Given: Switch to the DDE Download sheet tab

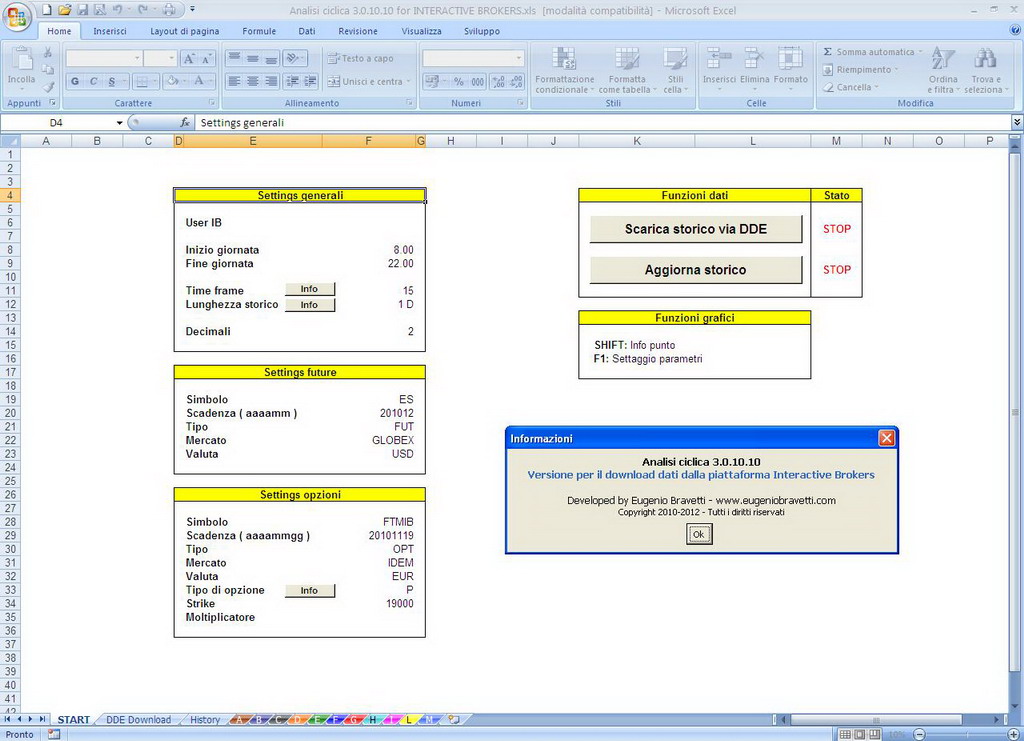Looking at the screenshot, I should (138, 719).
